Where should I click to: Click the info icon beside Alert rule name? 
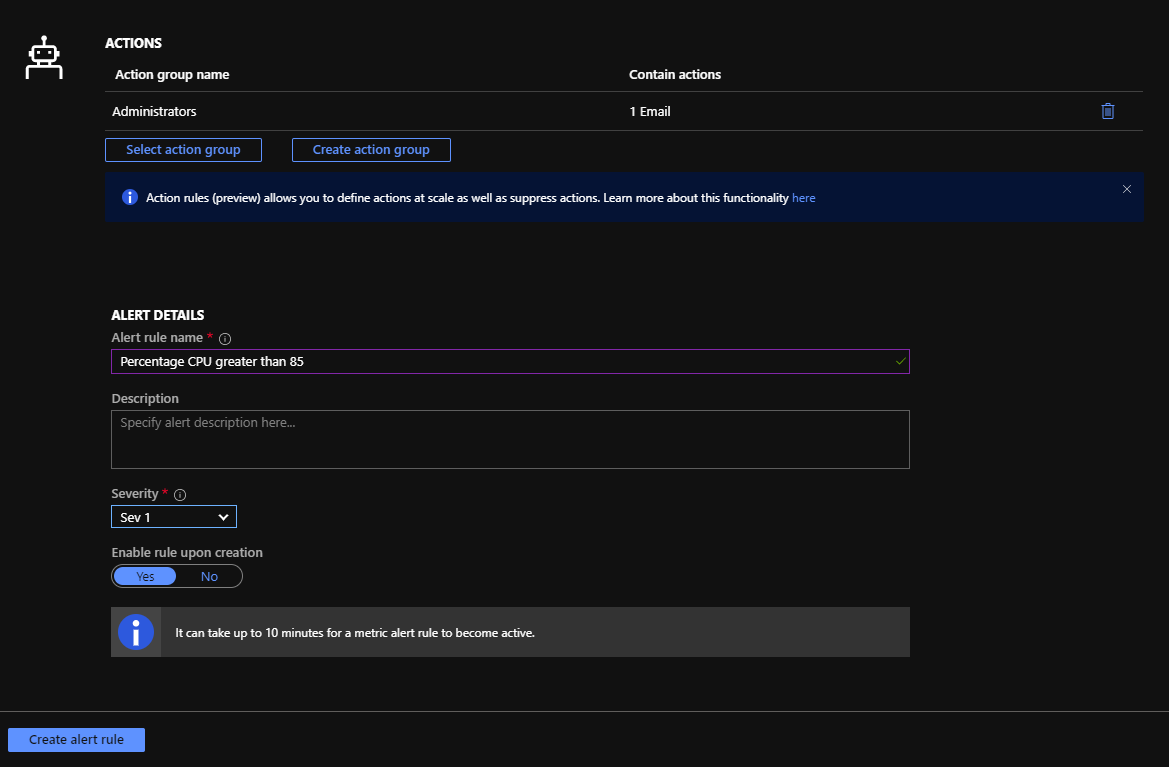tap(225, 338)
